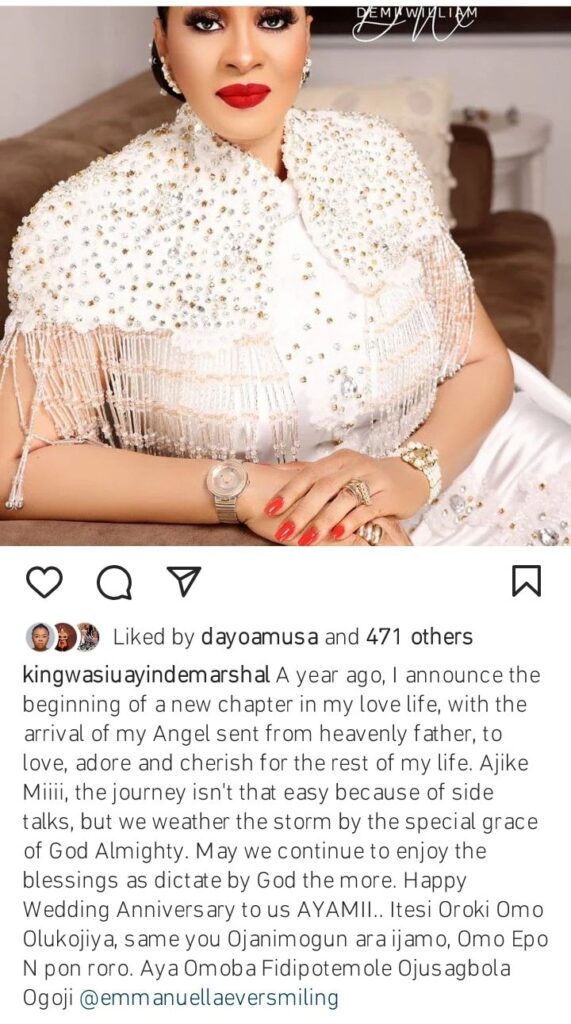Share the post using the paper plane icon
The height and width of the screenshot is (1024, 571).
[x=184, y=581]
